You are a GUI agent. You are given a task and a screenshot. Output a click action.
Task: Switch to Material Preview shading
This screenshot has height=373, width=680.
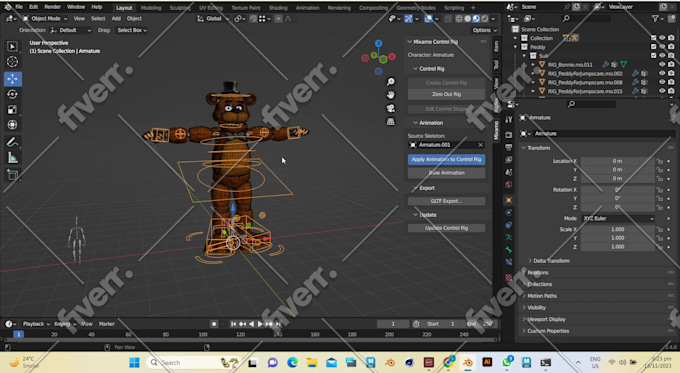(476, 19)
